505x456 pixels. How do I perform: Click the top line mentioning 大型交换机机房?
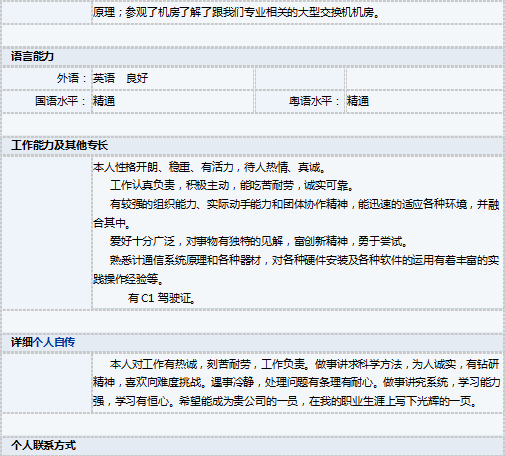(x=236, y=12)
